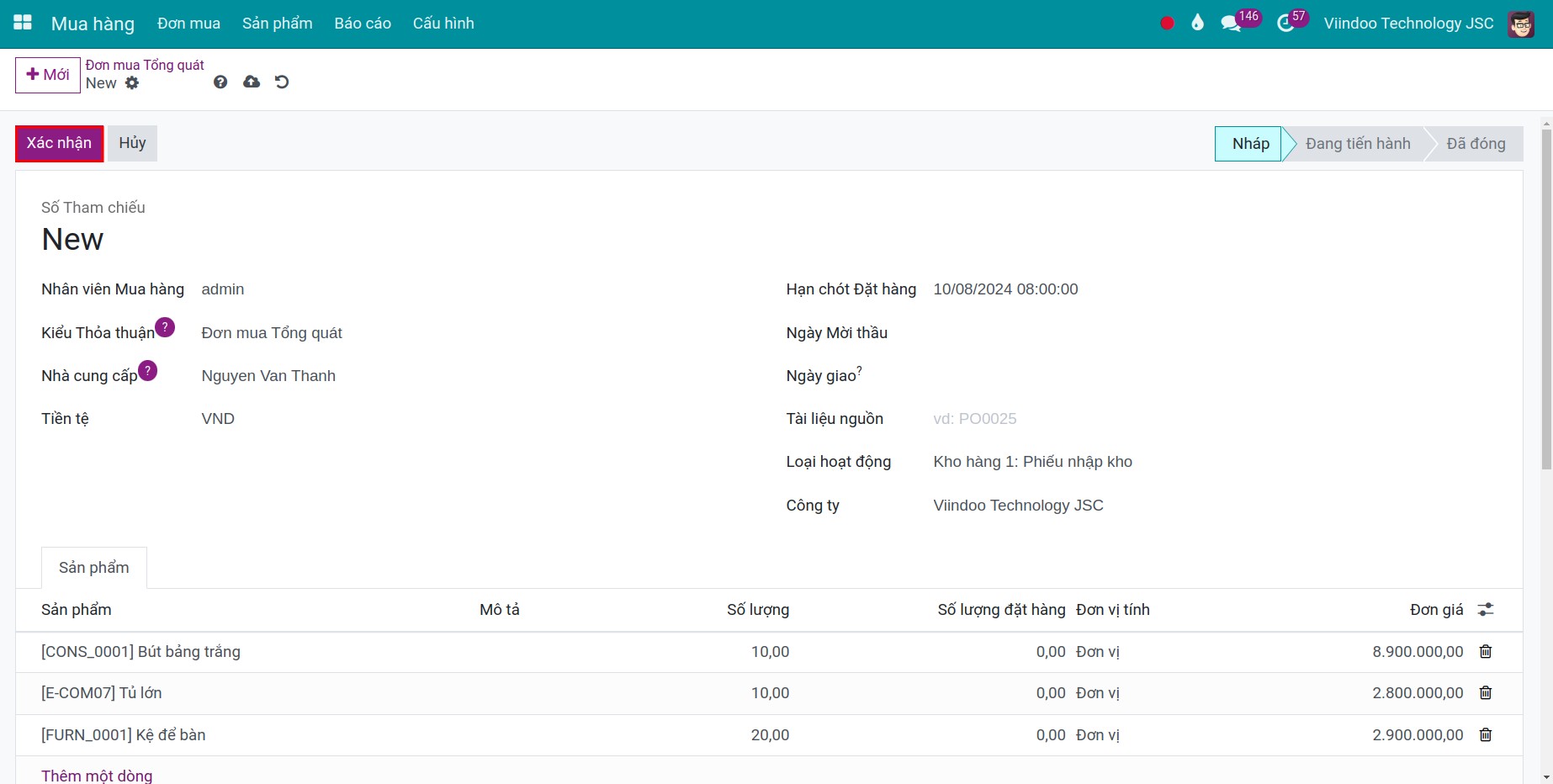Open the Đơn mua menu

[x=188, y=24]
